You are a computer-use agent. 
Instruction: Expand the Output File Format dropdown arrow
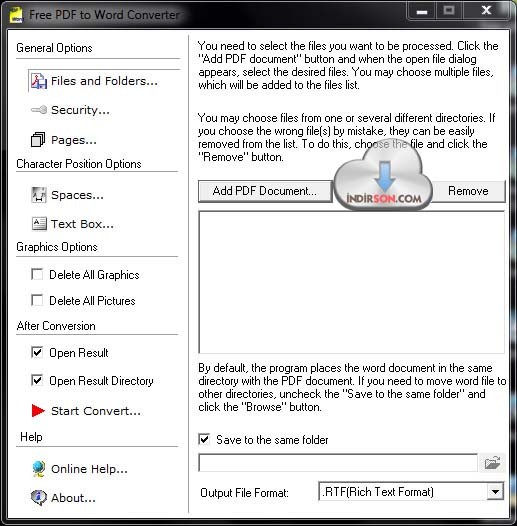[x=495, y=492]
